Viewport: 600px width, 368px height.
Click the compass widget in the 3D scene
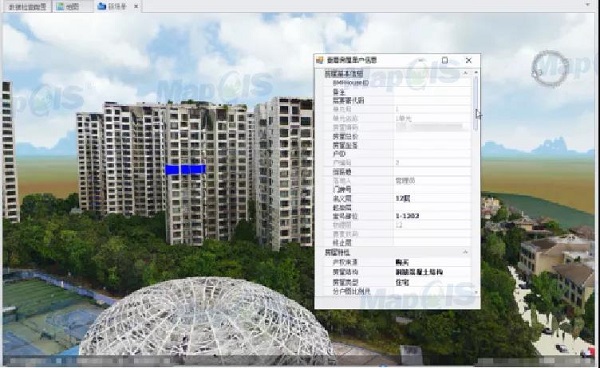[x=550, y=68]
